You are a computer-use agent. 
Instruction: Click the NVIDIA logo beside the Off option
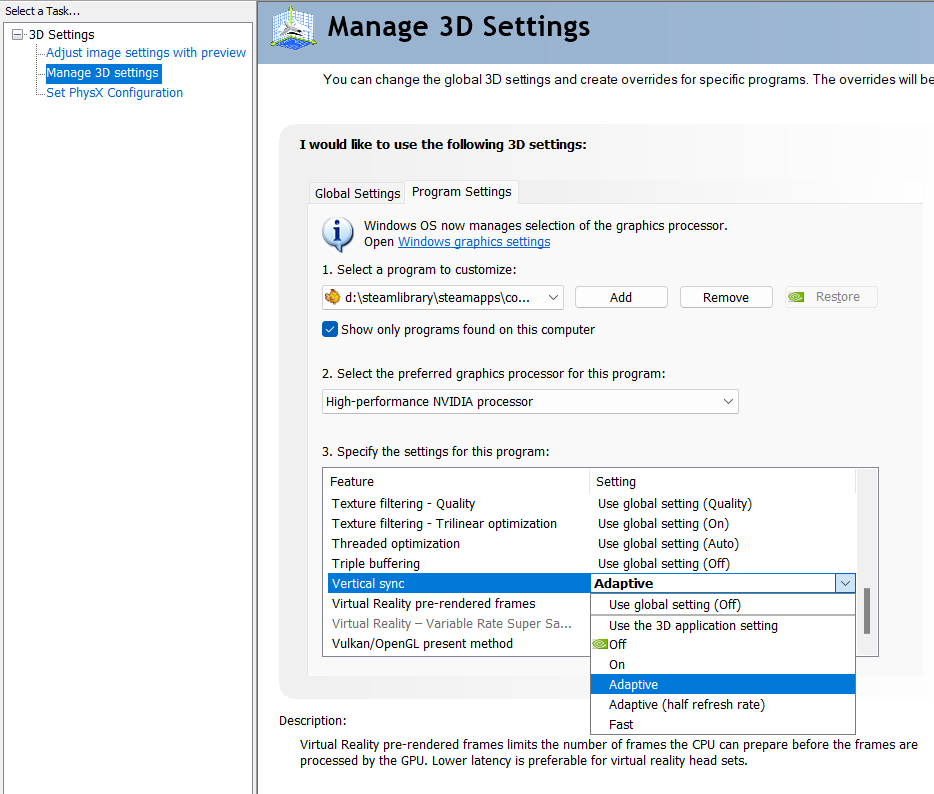[600, 645]
